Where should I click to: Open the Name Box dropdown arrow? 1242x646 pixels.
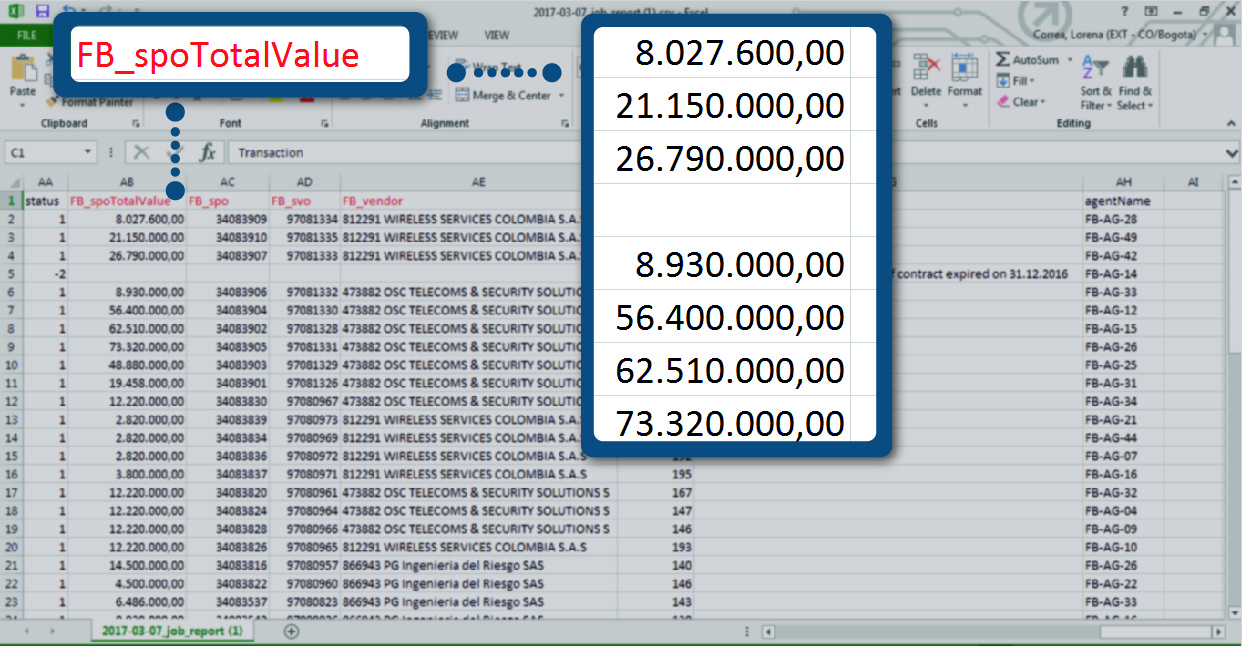point(89,153)
